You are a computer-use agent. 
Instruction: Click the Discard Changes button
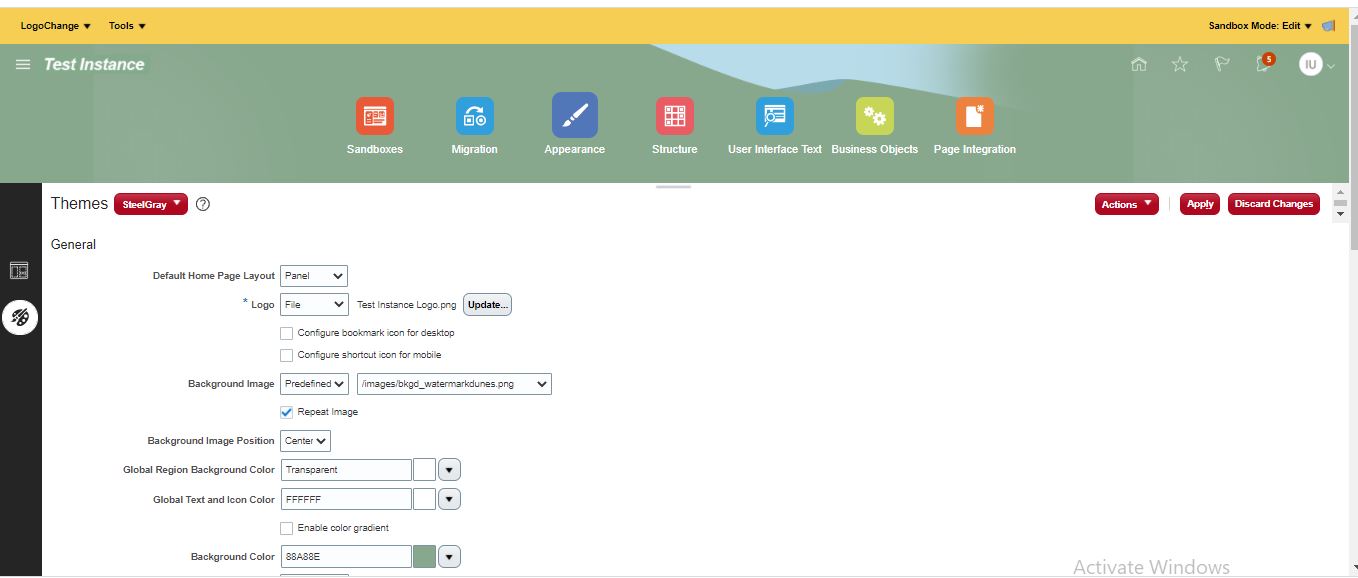1273,203
